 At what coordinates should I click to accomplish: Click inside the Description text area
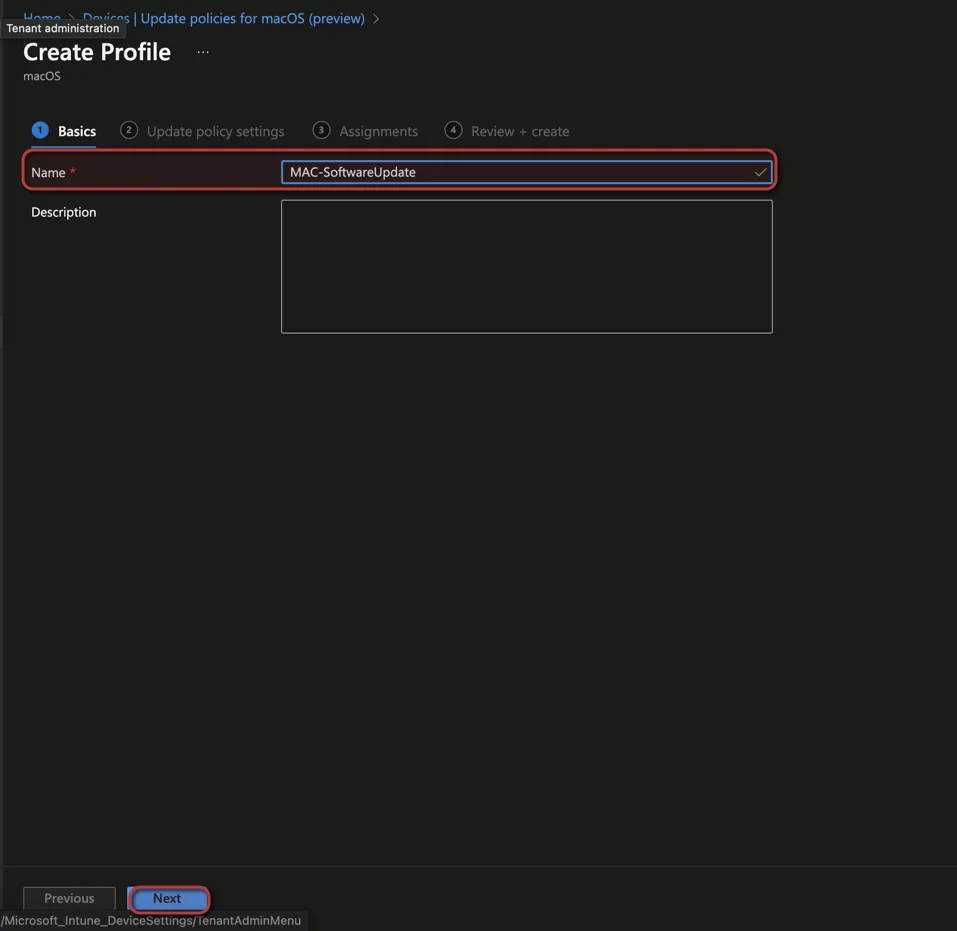527,267
